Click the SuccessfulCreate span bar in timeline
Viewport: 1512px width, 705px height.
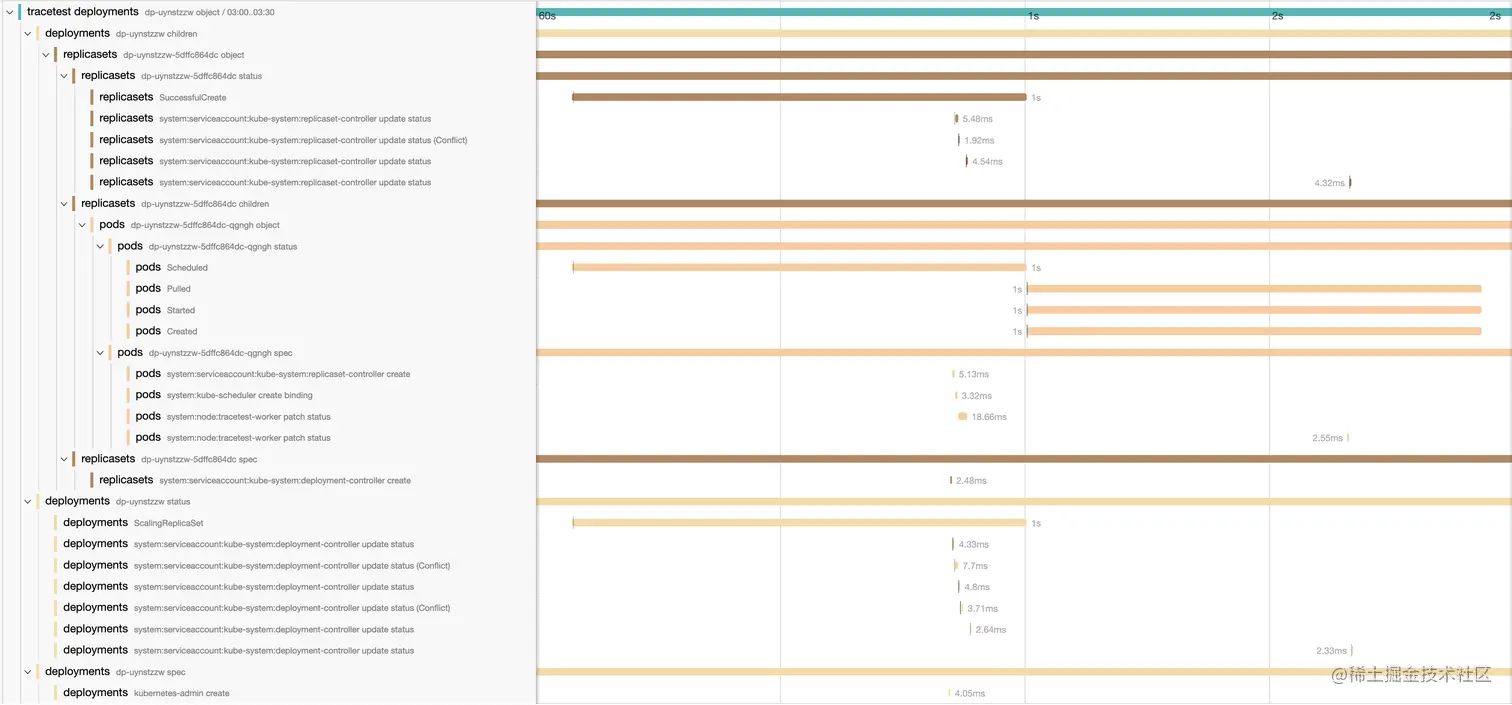tap(799, 97)
